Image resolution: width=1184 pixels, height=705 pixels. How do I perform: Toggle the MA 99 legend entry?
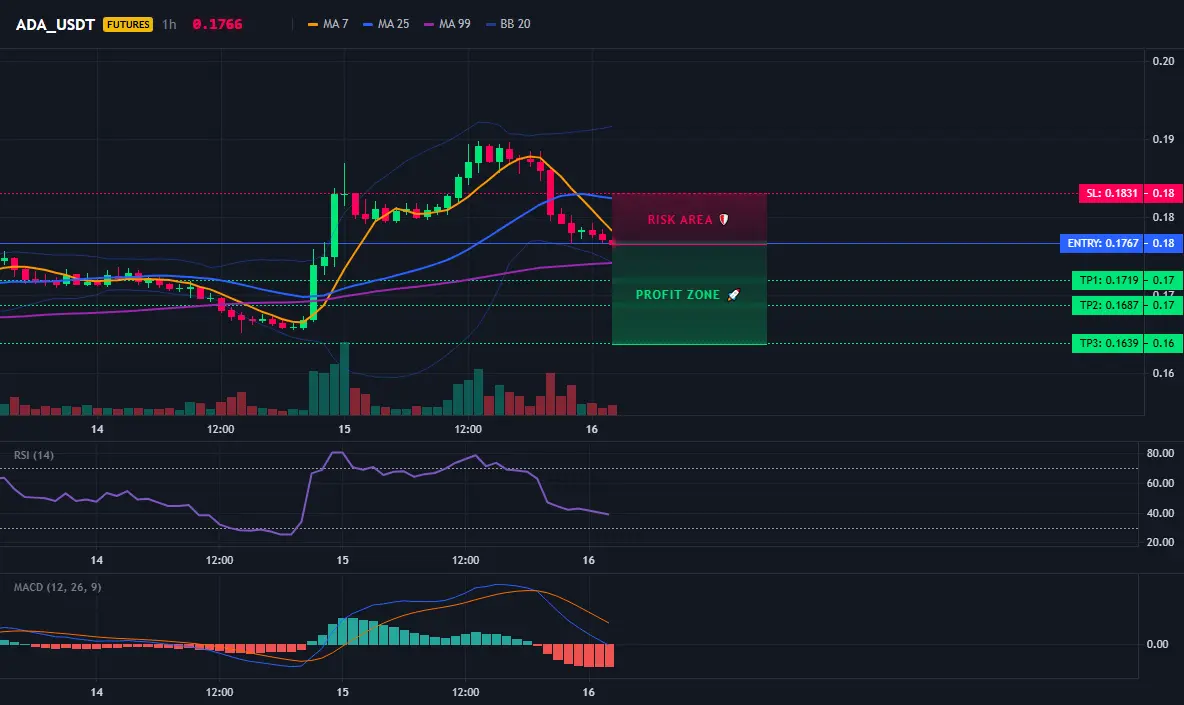click(448, 24)
